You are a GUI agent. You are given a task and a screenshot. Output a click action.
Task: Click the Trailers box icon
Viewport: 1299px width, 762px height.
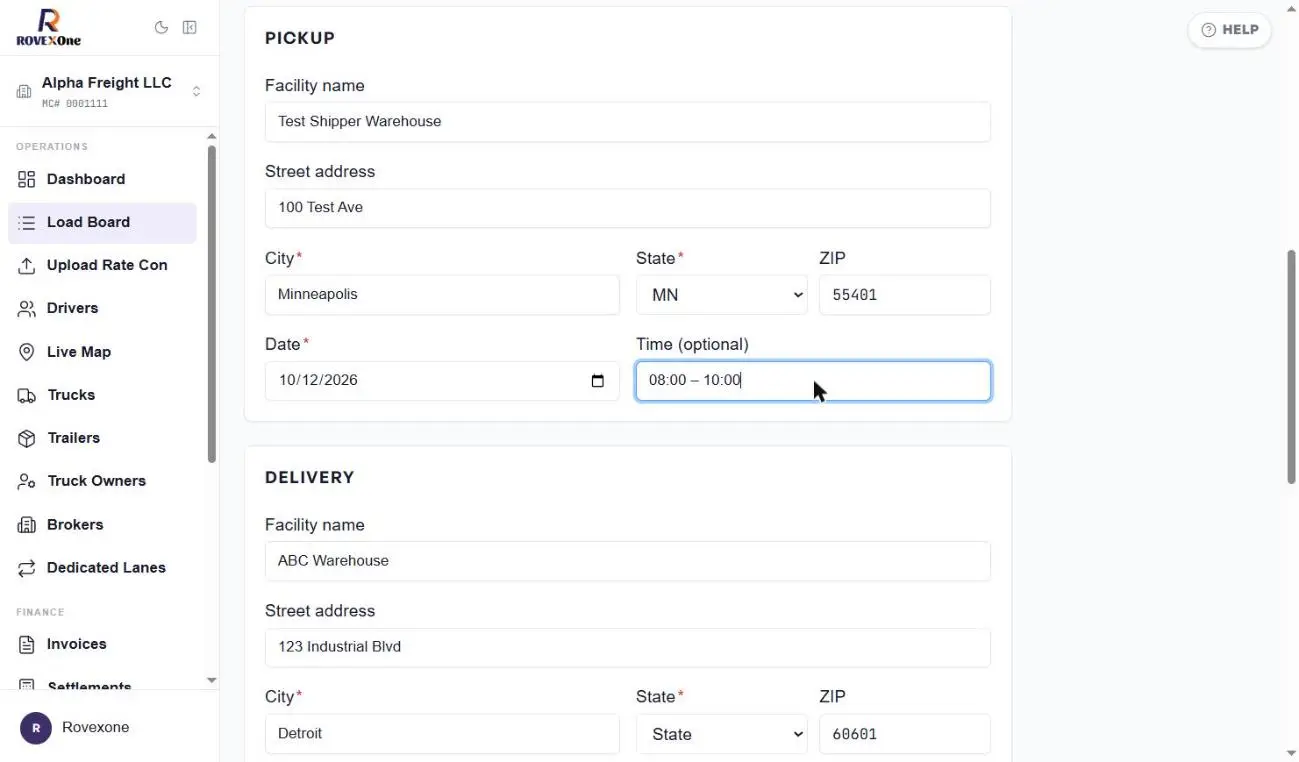pyautogui.click(x=27, y=438)
